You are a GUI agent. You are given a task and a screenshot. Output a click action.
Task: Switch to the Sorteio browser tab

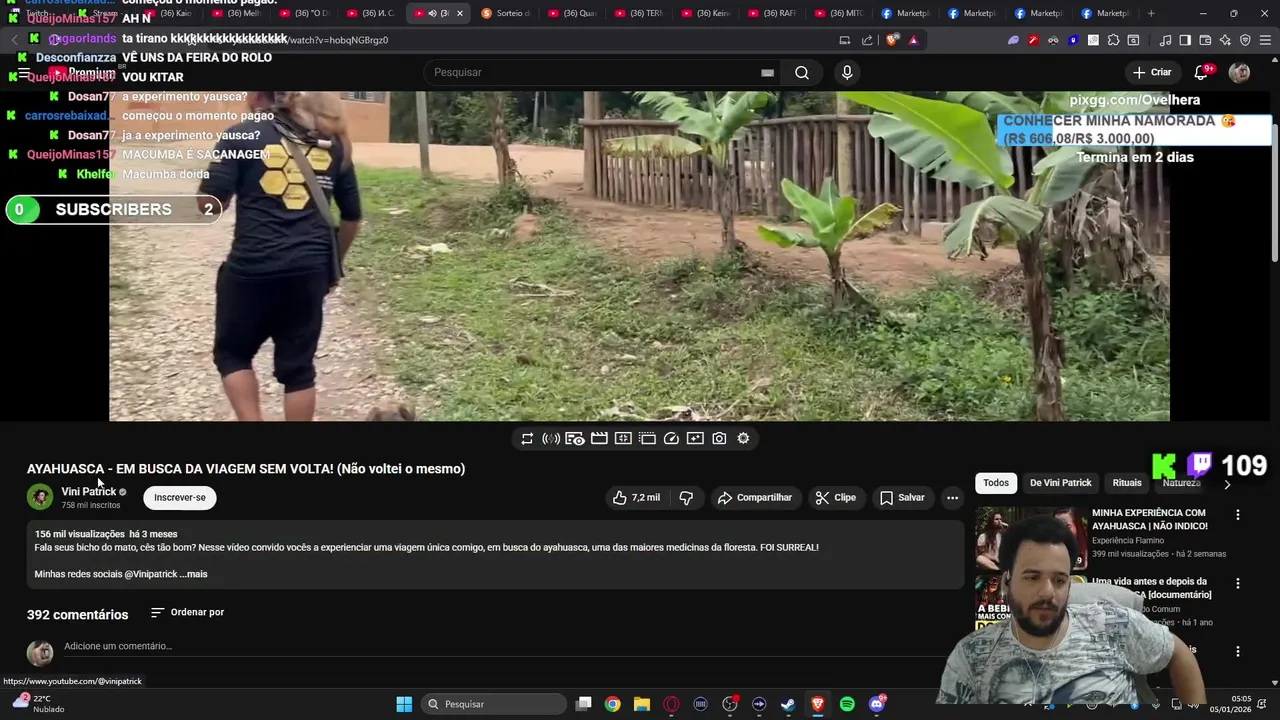coord(506,13)
